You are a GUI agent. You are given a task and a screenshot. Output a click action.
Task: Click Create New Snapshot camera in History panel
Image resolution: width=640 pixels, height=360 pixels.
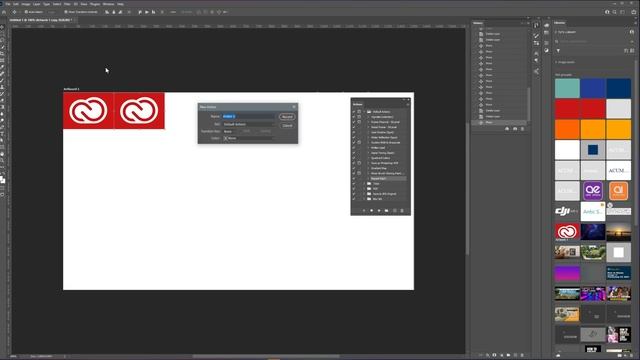[515, 129]
